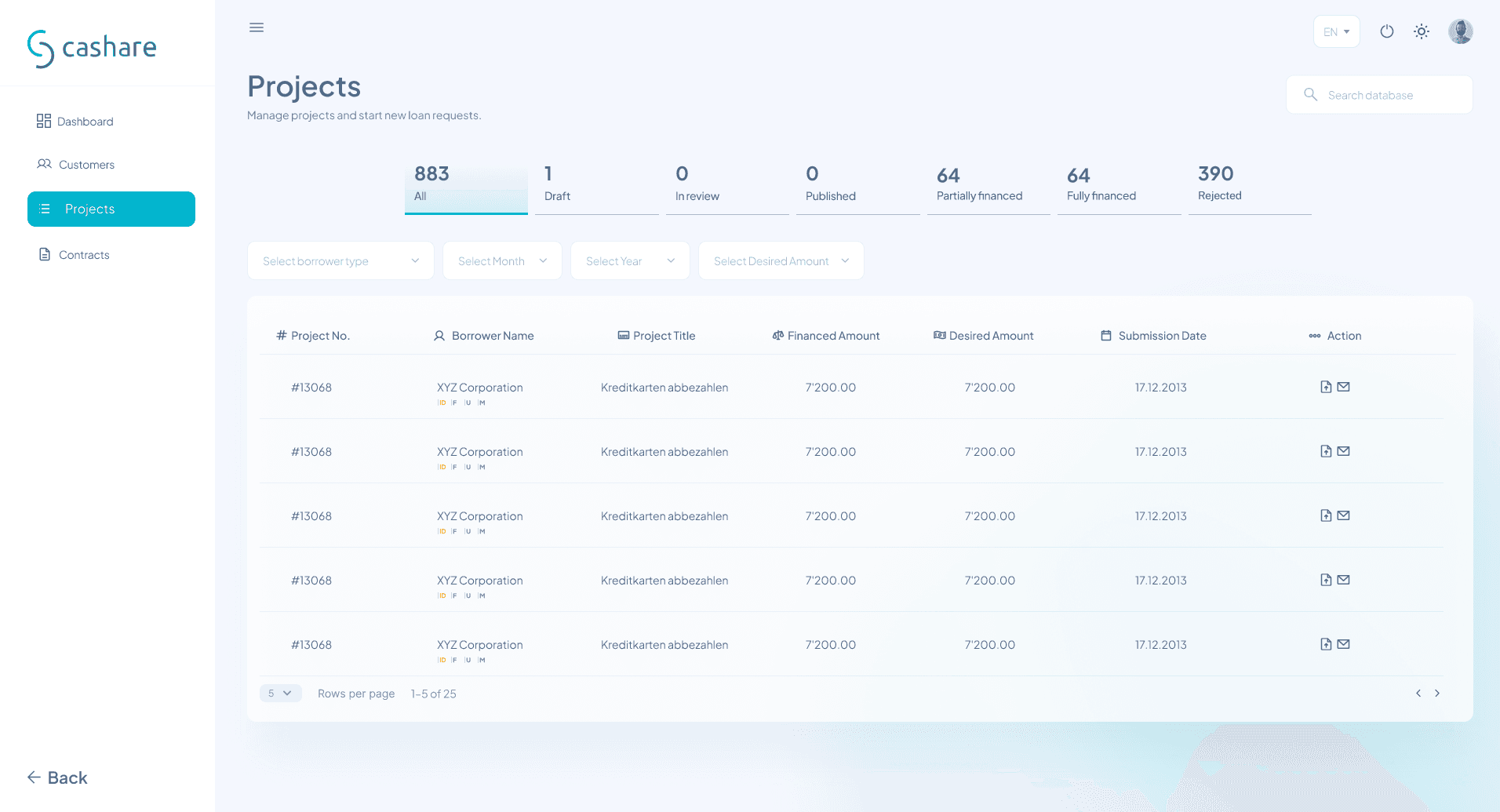Click the upload document icon in fourth table row

coord(1326,580)
